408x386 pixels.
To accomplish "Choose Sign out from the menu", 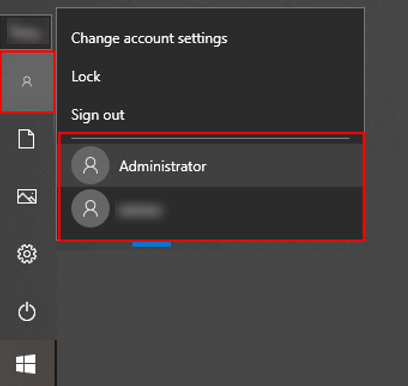I will [x=98, y=115].
